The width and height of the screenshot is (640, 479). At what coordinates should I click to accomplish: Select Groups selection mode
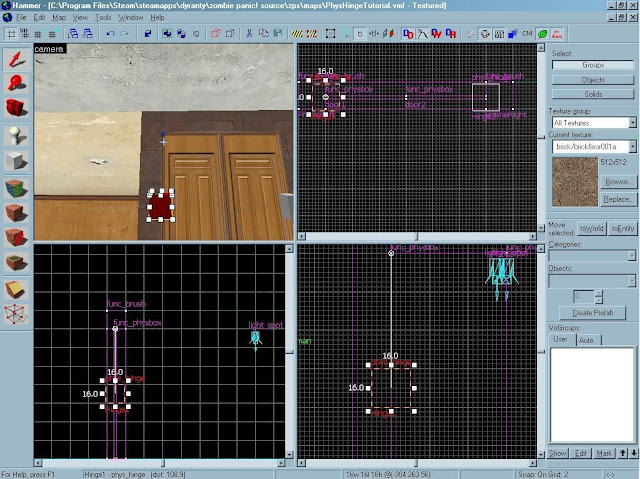(593, 65)
